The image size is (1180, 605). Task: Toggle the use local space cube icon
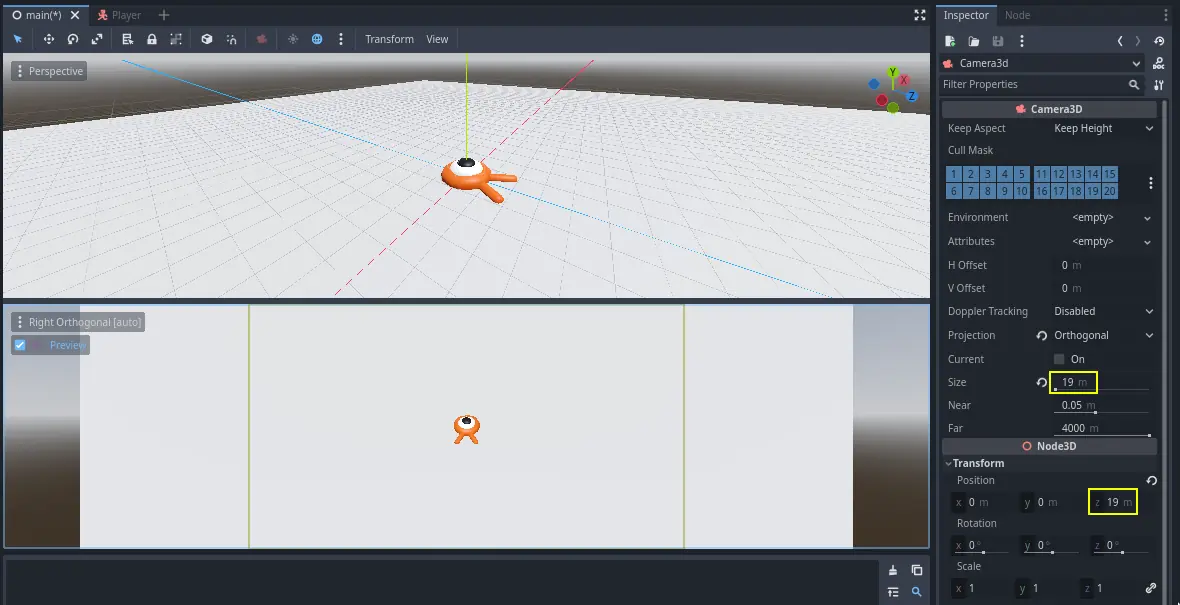[x=207, y=39]
